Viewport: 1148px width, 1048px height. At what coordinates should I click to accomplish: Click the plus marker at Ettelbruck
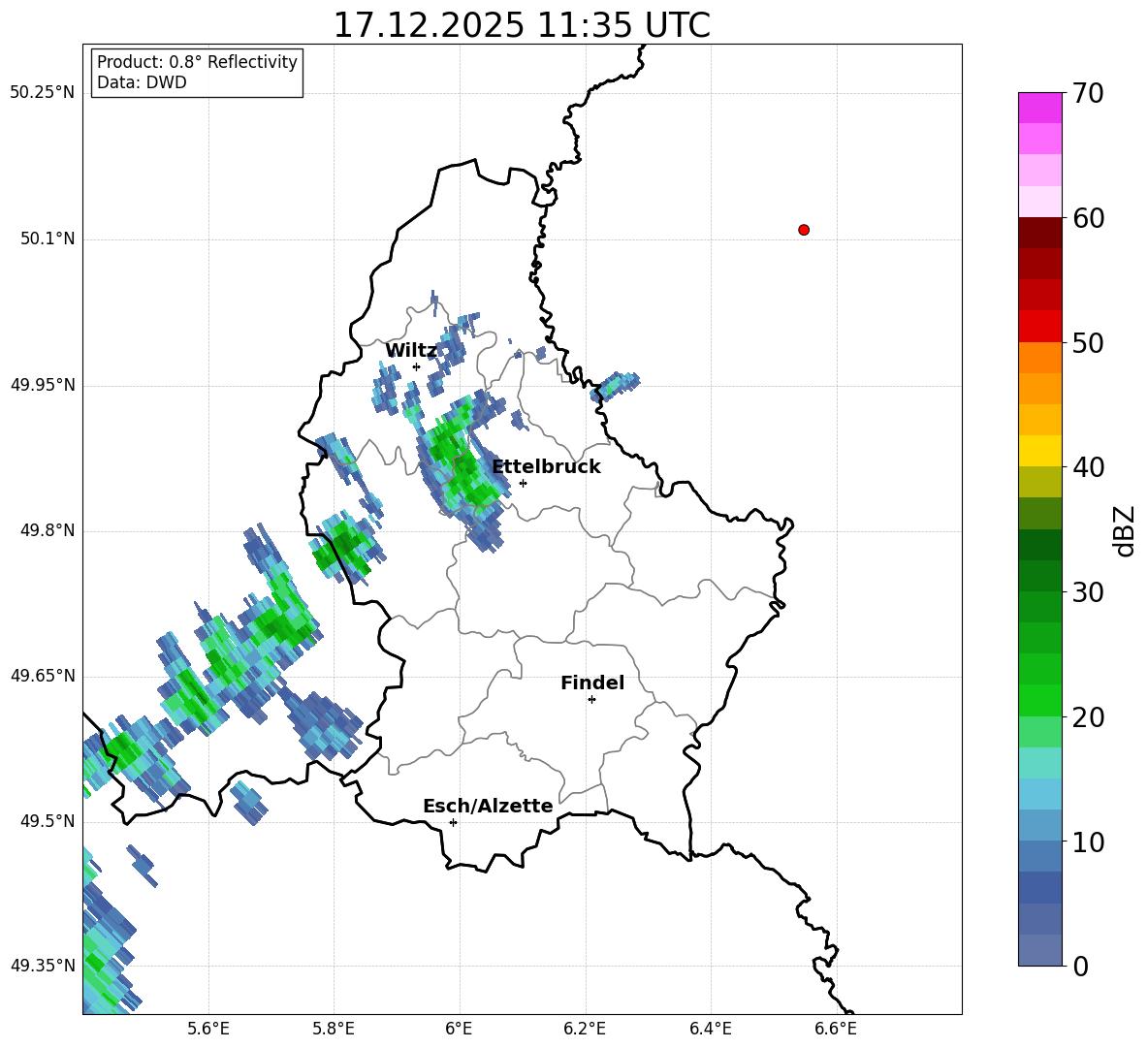coord(523,483)
